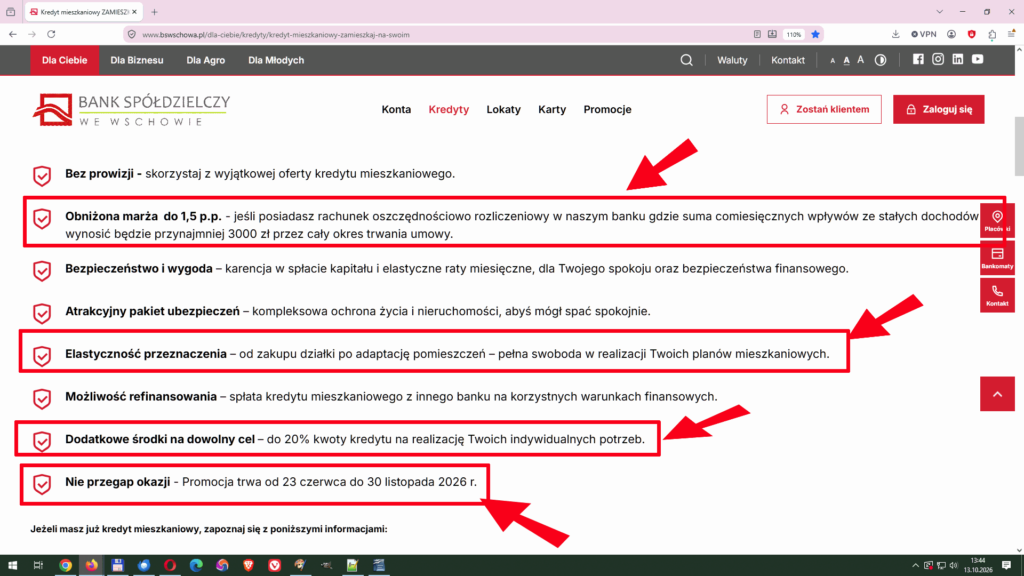This screenshot has height=576, width=1024.
Task: Open the bank's LinkedIn icon
Action: click(957, 59)
